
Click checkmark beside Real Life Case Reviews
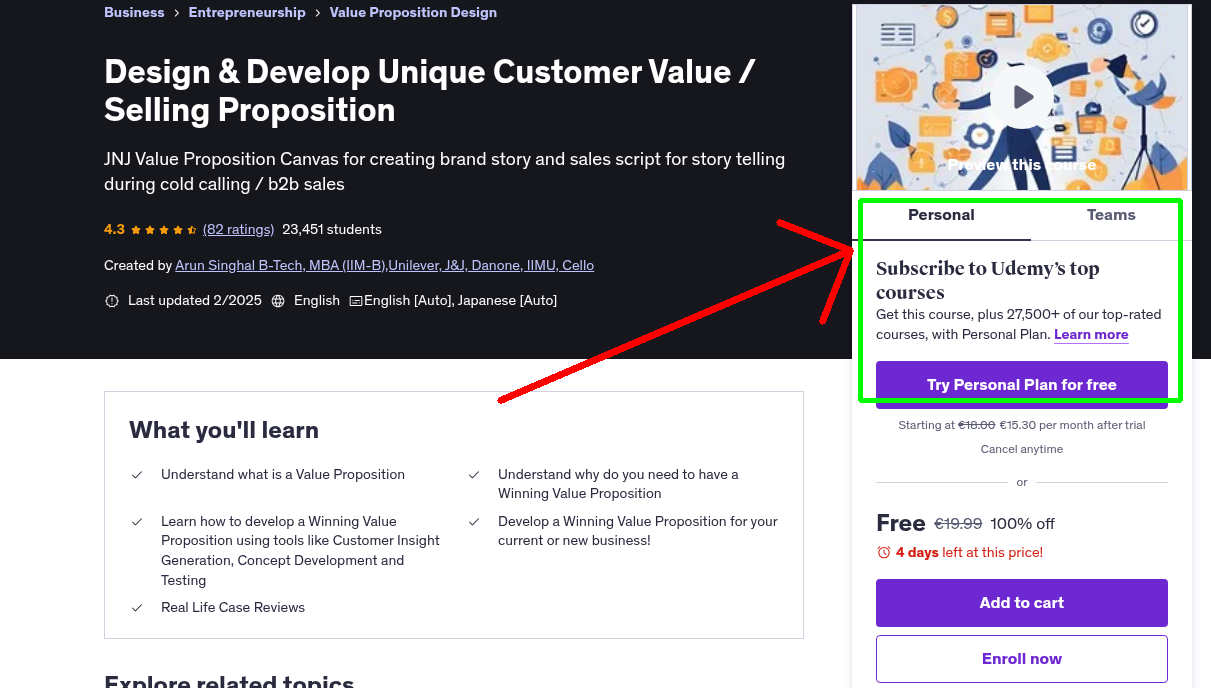pos(137,607)
